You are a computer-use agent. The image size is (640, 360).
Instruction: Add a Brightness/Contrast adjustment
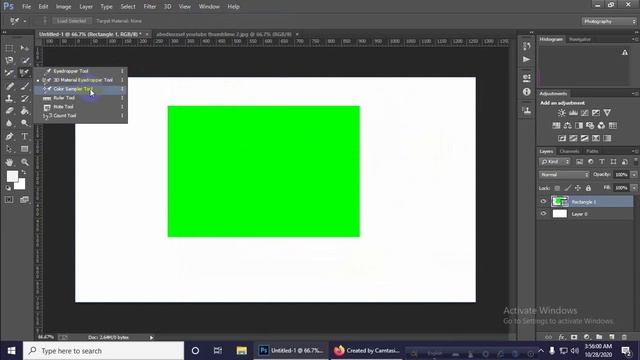(562, 113)
